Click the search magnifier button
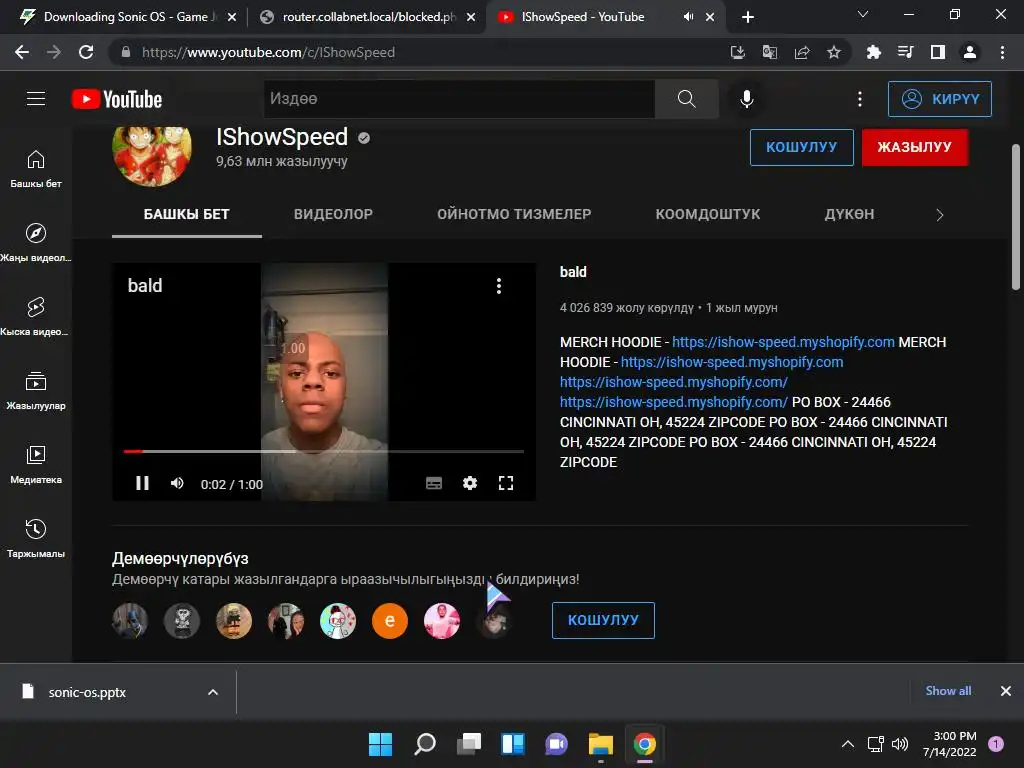Image resolution: width=1024 pixels, height=768 pixels. pyautogui.click(x=686, y=99)
